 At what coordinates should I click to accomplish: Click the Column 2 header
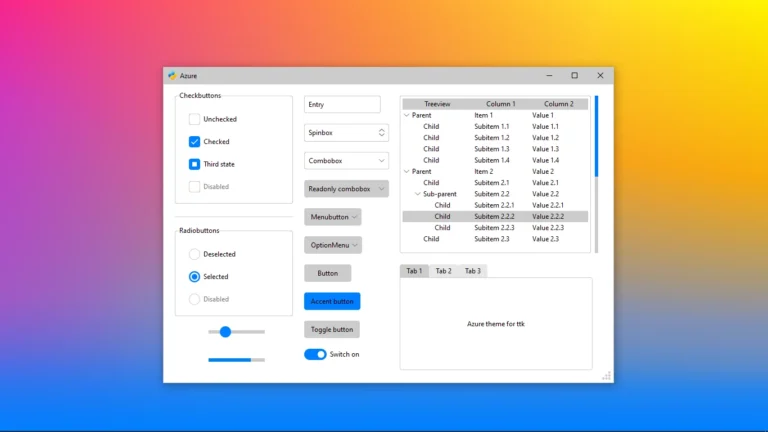pyautogui.click(x=559, y=104)
